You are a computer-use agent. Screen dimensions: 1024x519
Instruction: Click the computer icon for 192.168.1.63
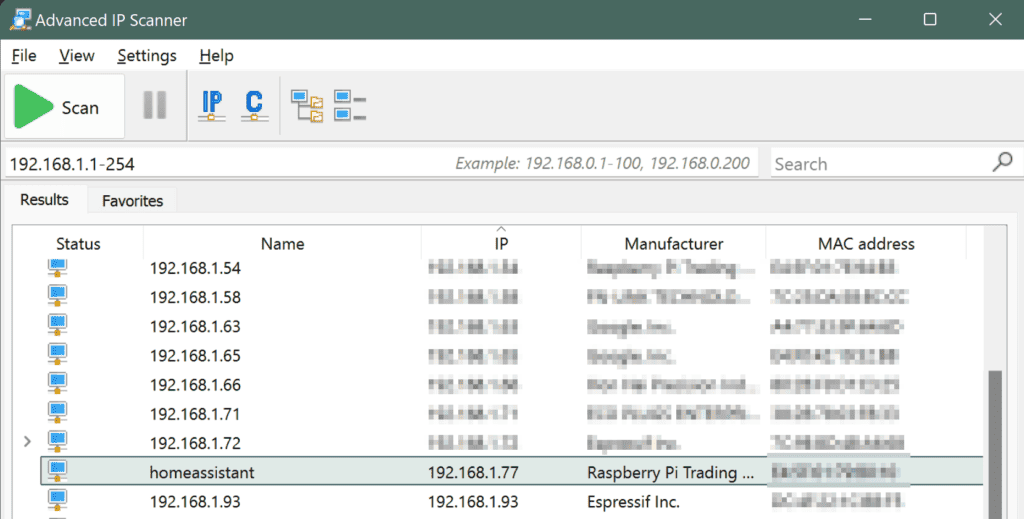(x=57, y=325)
